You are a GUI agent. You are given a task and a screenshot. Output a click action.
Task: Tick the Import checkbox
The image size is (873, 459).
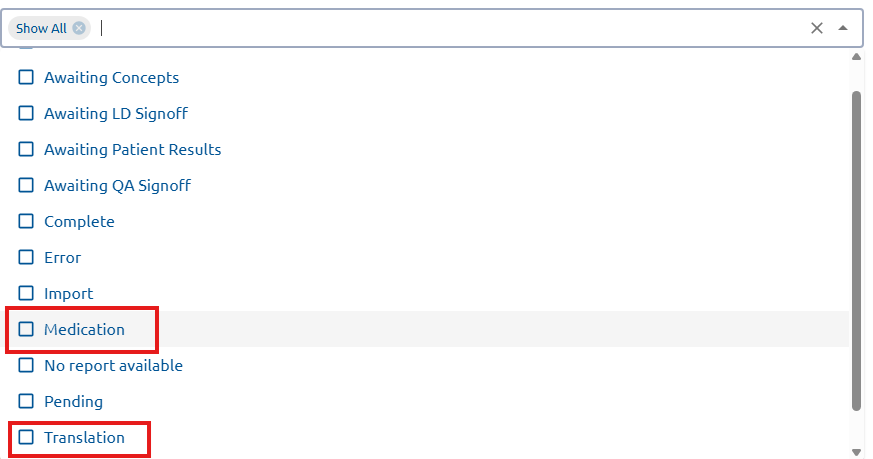point(26,293)
